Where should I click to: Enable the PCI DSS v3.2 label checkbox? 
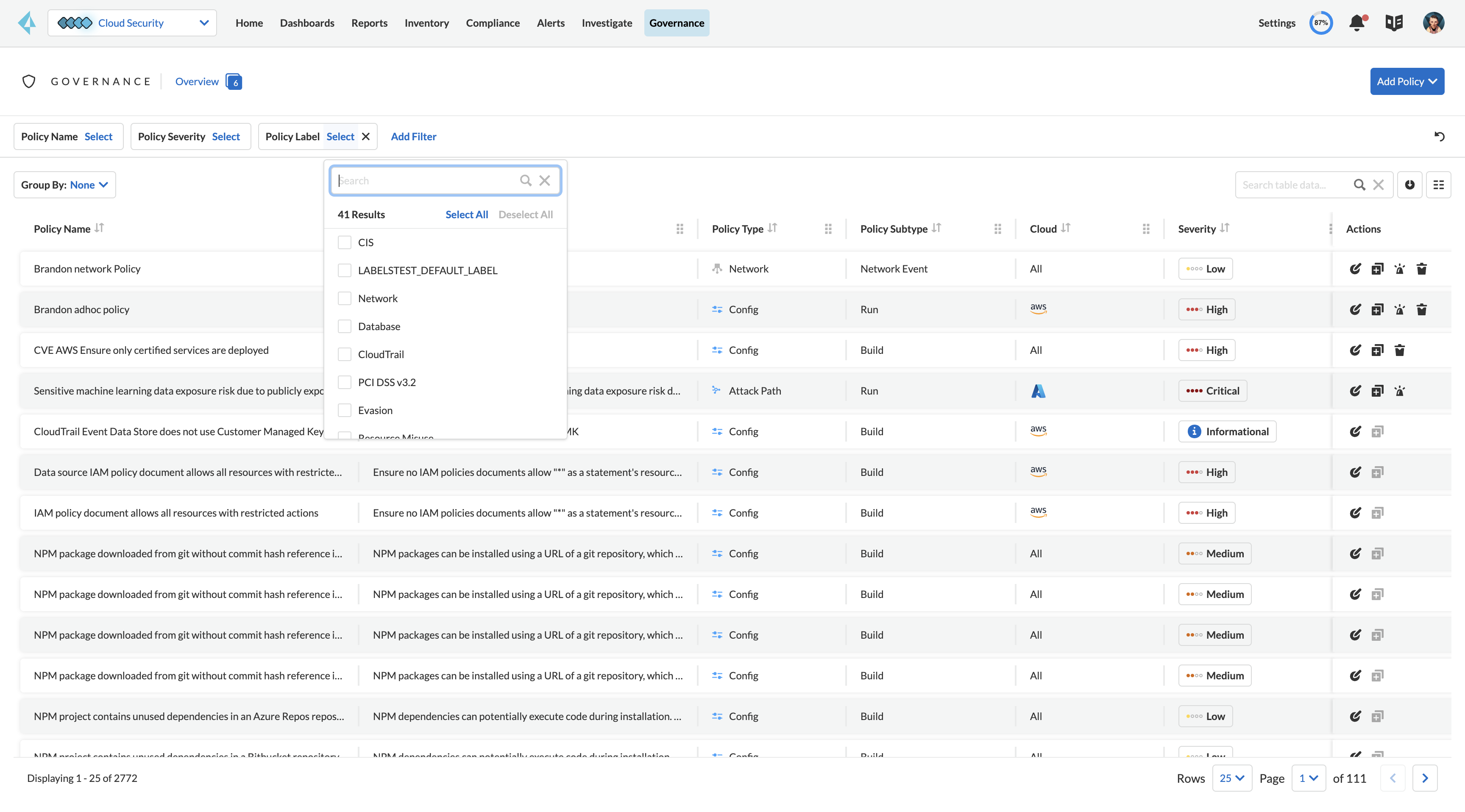pos(344,382)
